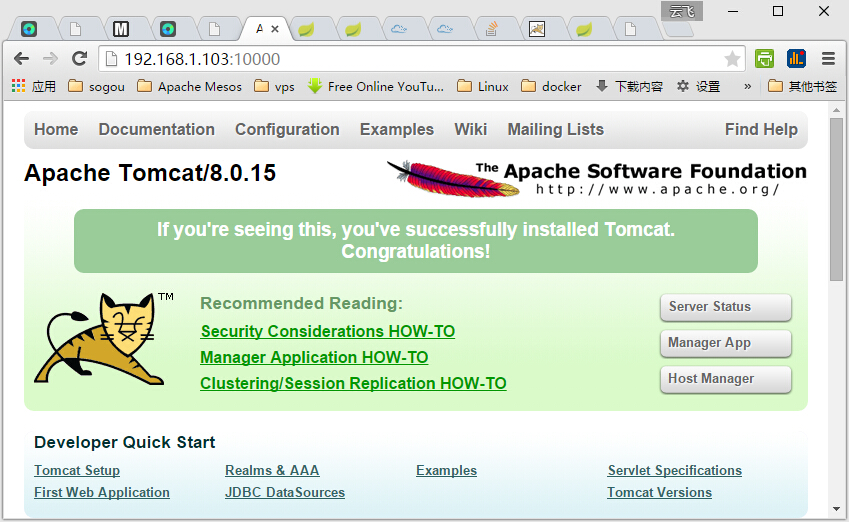
Task: Close the active Tomcat tab
Action: [275, 29]
